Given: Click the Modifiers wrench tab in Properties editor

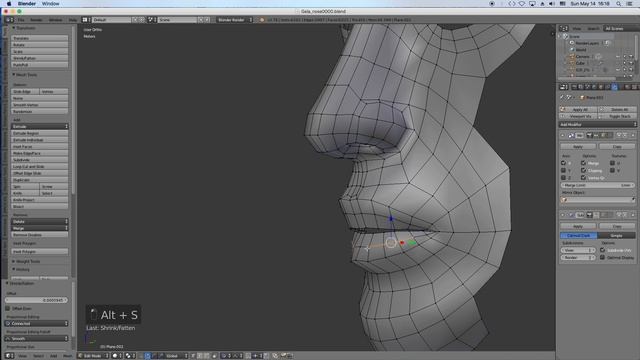Looking at the screenshot, I should pos(615,87).
